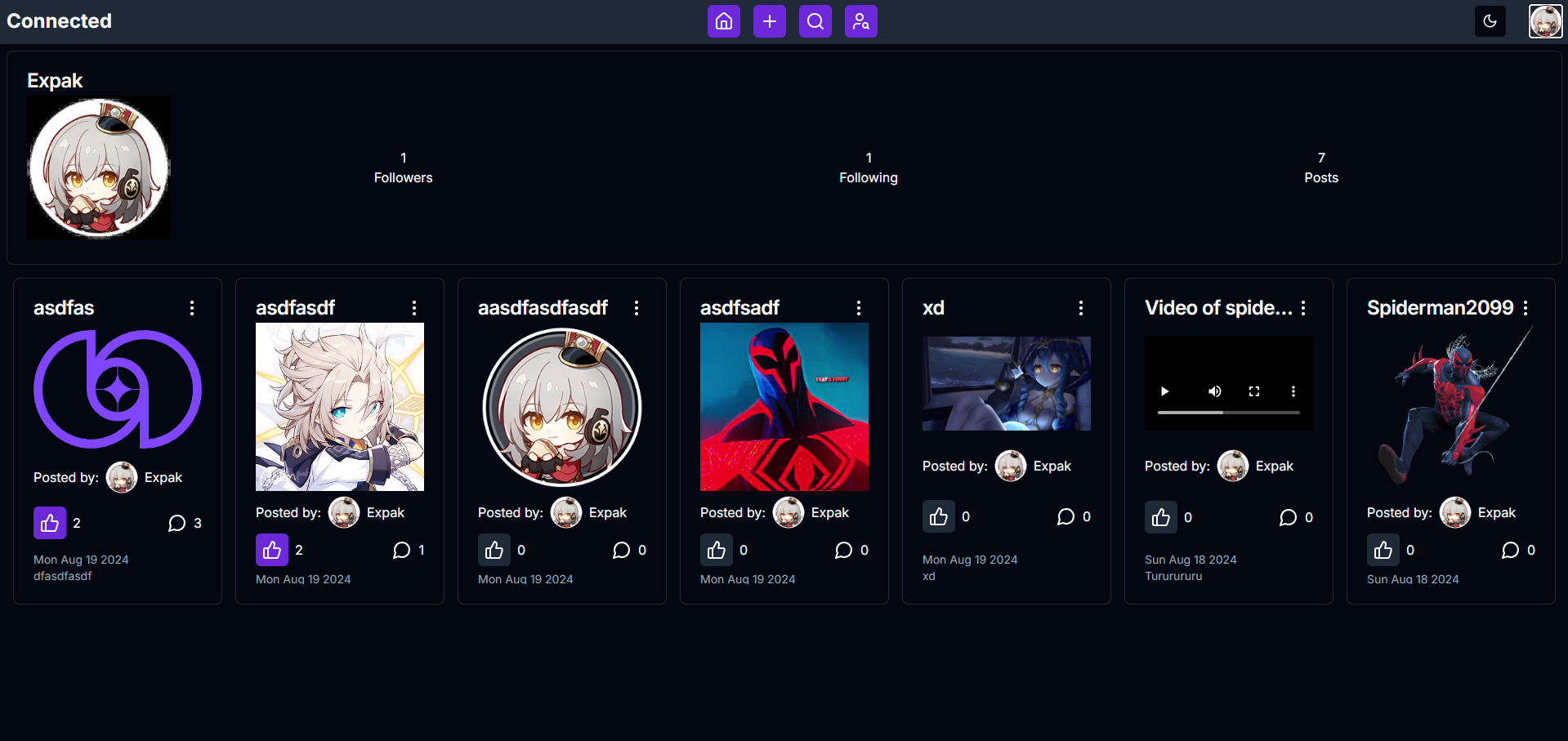Click author avatar on asdfasdf post

(344, 512)
